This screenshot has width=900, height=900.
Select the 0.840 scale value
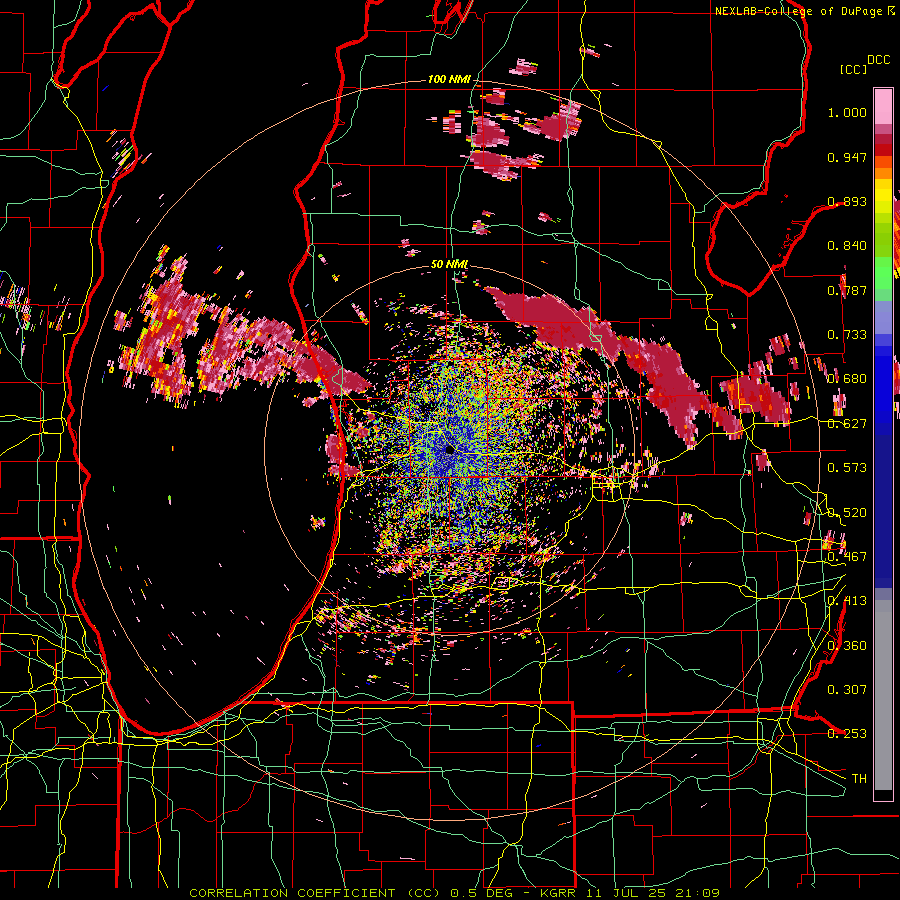pos(847,246)
